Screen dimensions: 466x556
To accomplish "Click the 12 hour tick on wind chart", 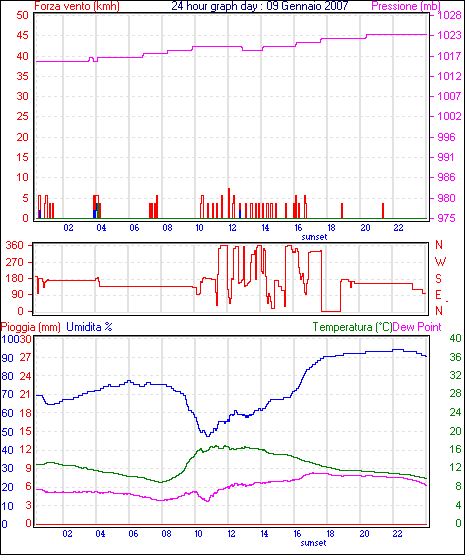I will coord(232,228).
